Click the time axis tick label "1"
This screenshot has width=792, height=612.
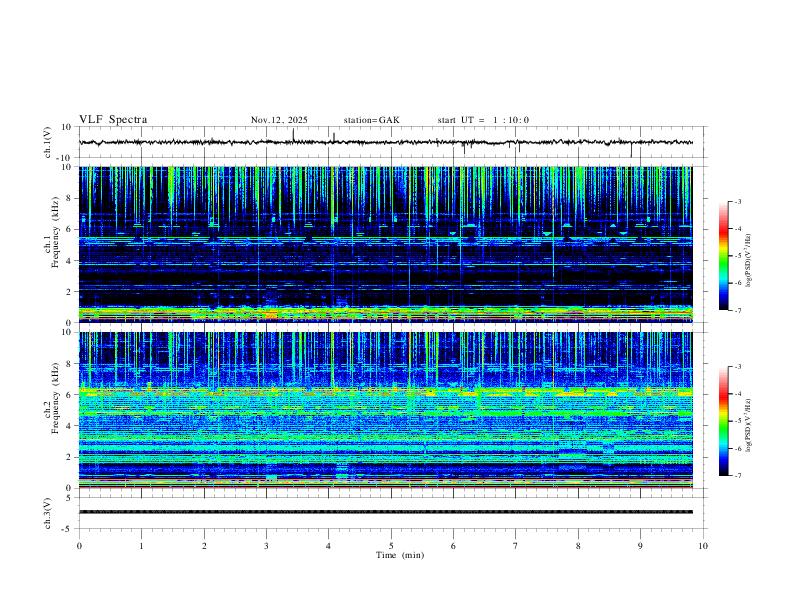(141, 546)
